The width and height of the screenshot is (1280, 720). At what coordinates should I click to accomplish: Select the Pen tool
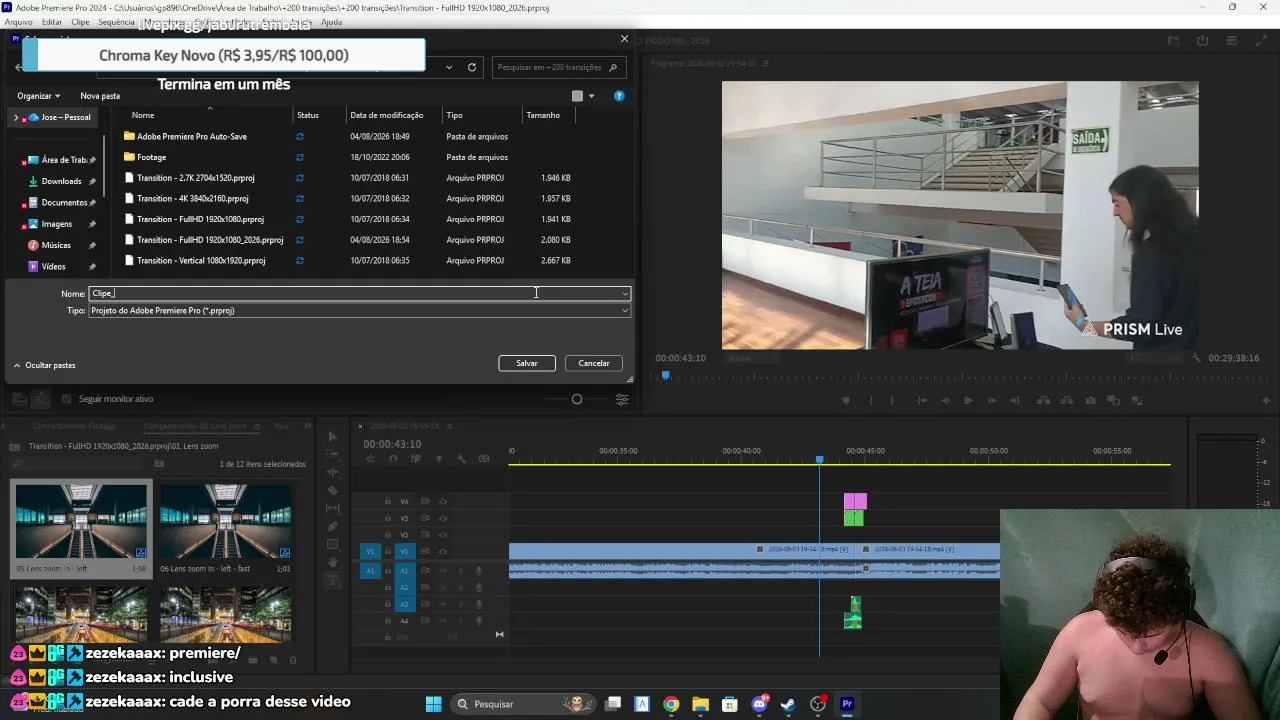[333, 527]
